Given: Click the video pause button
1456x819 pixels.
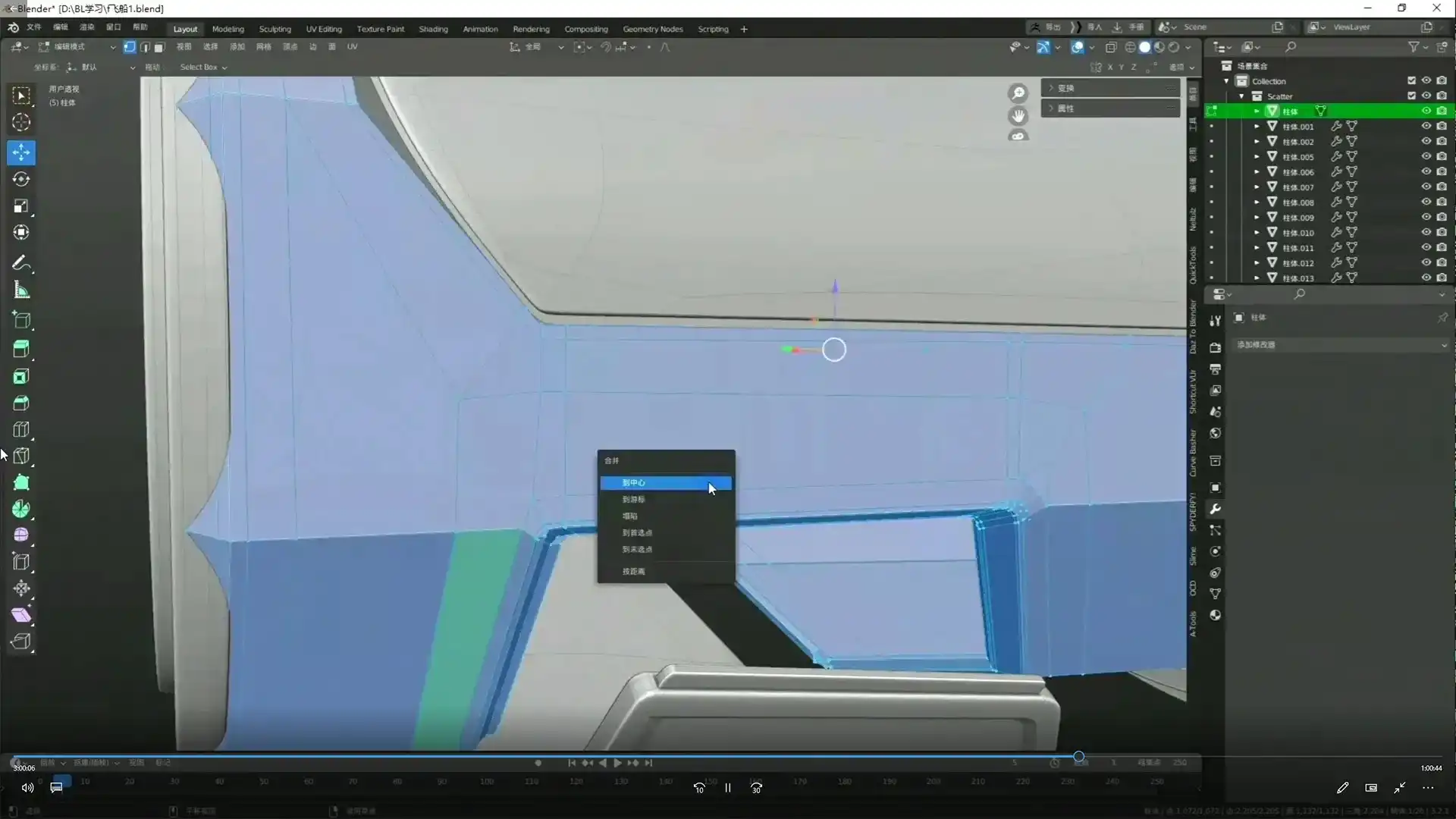Looking at the screenshot, I should click(x=727, y=788).
